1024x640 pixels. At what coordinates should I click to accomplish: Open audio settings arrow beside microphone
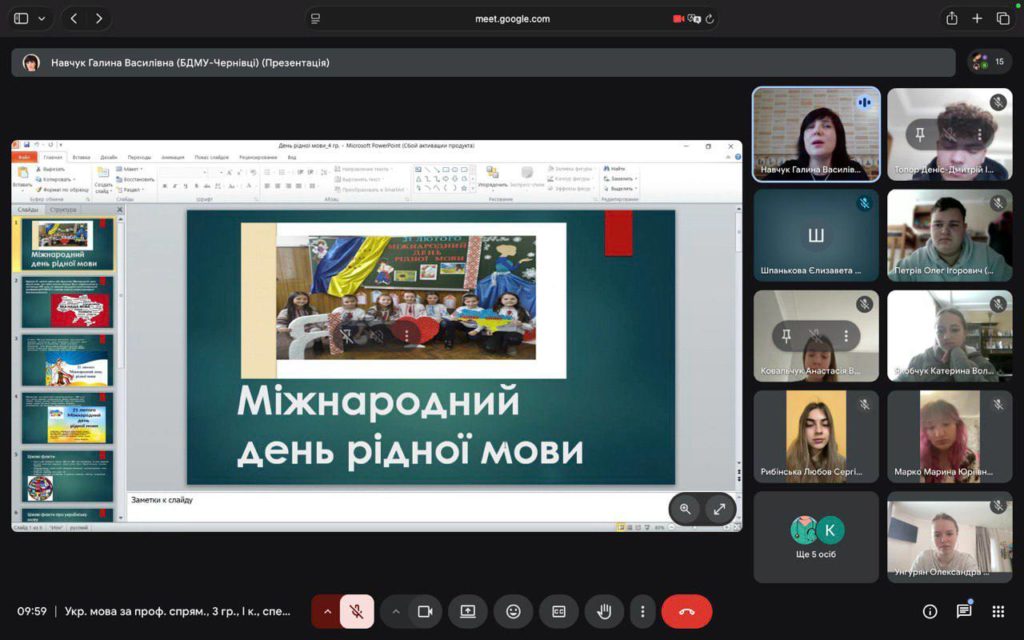pos(327,611)
